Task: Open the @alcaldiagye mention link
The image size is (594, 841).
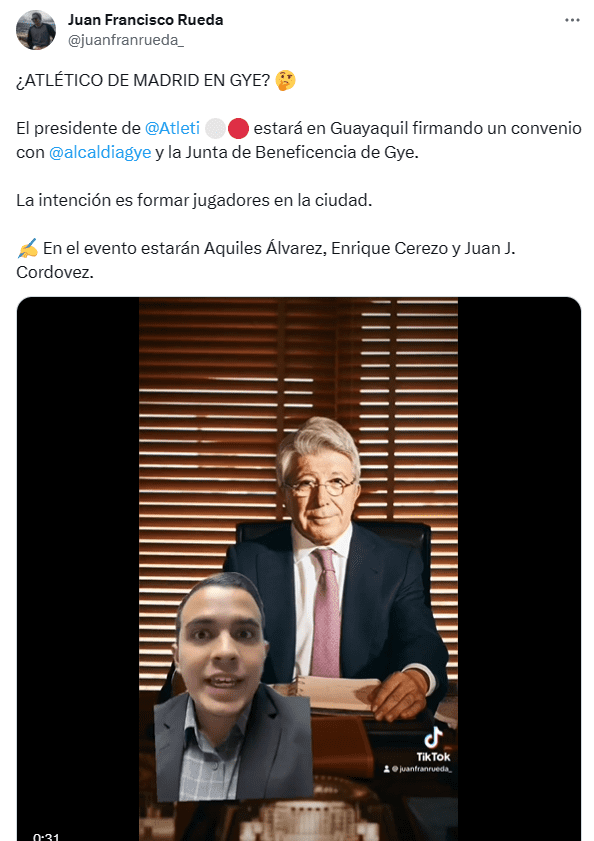Action: [x=100, y=152]
